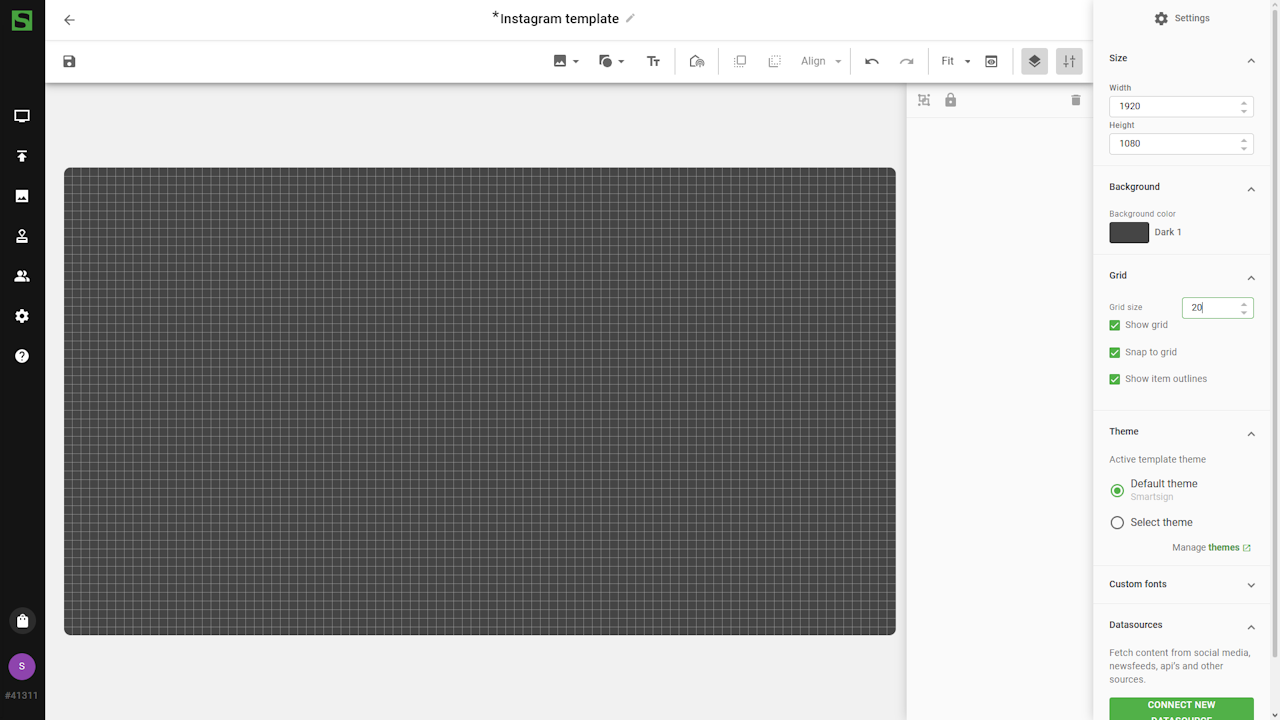The width and height of the screenshot is (1280, 720).
Task: Open the Align dropdown menu
Action: point(821,62)
